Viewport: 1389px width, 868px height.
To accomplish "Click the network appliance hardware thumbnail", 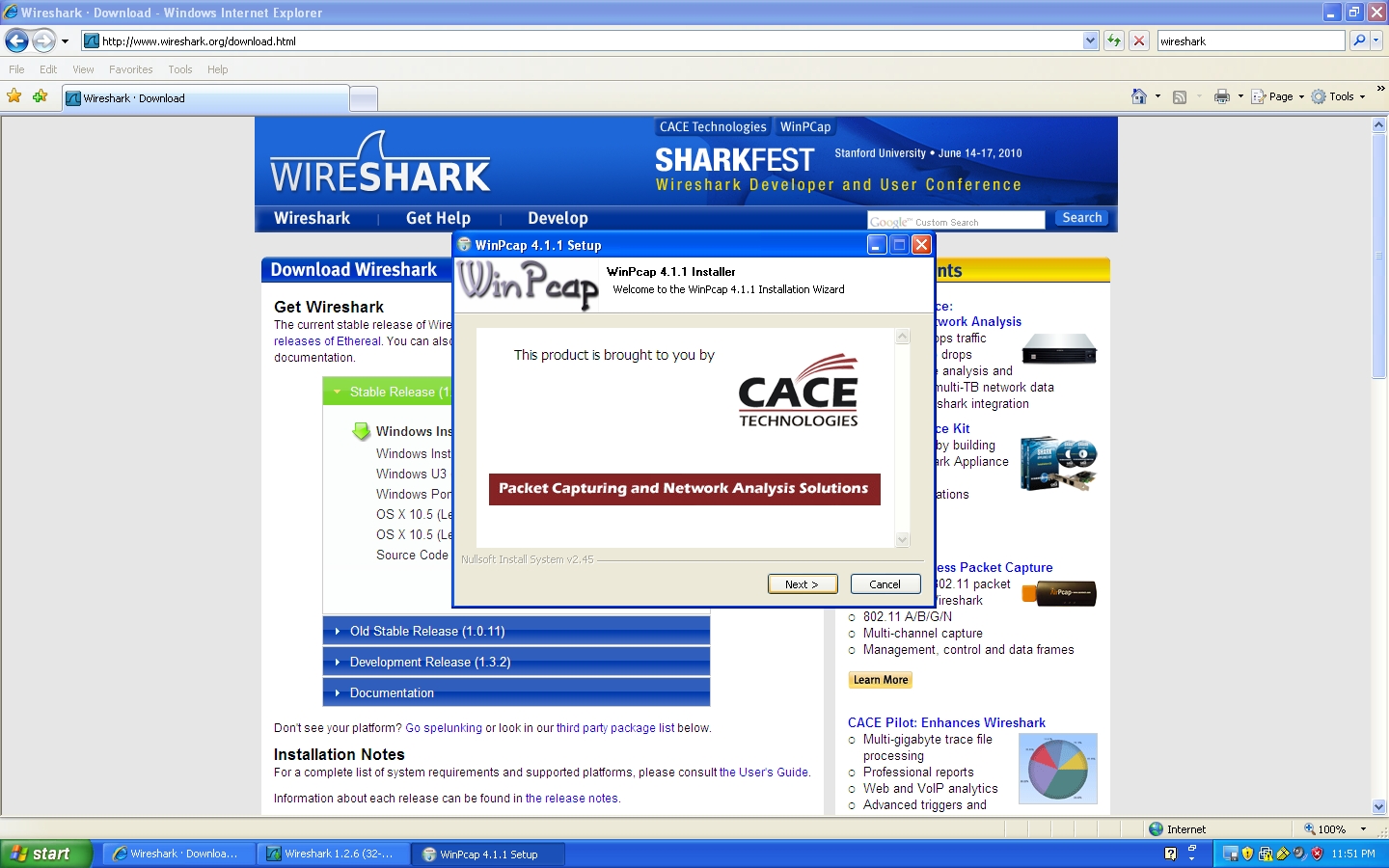I will pos(1059,348).
